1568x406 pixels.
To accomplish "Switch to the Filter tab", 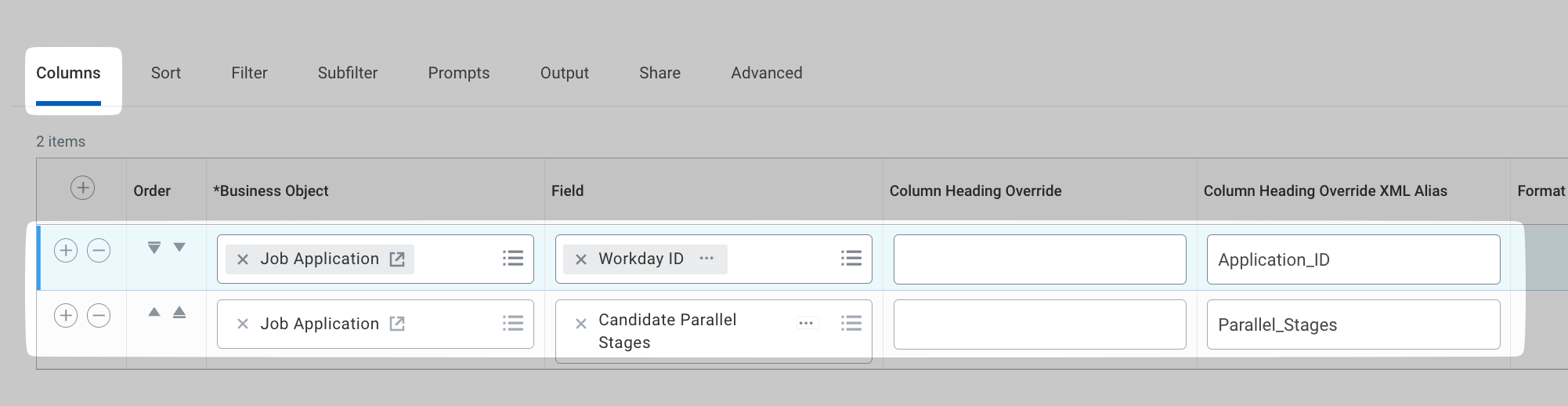I will point(249,73).
